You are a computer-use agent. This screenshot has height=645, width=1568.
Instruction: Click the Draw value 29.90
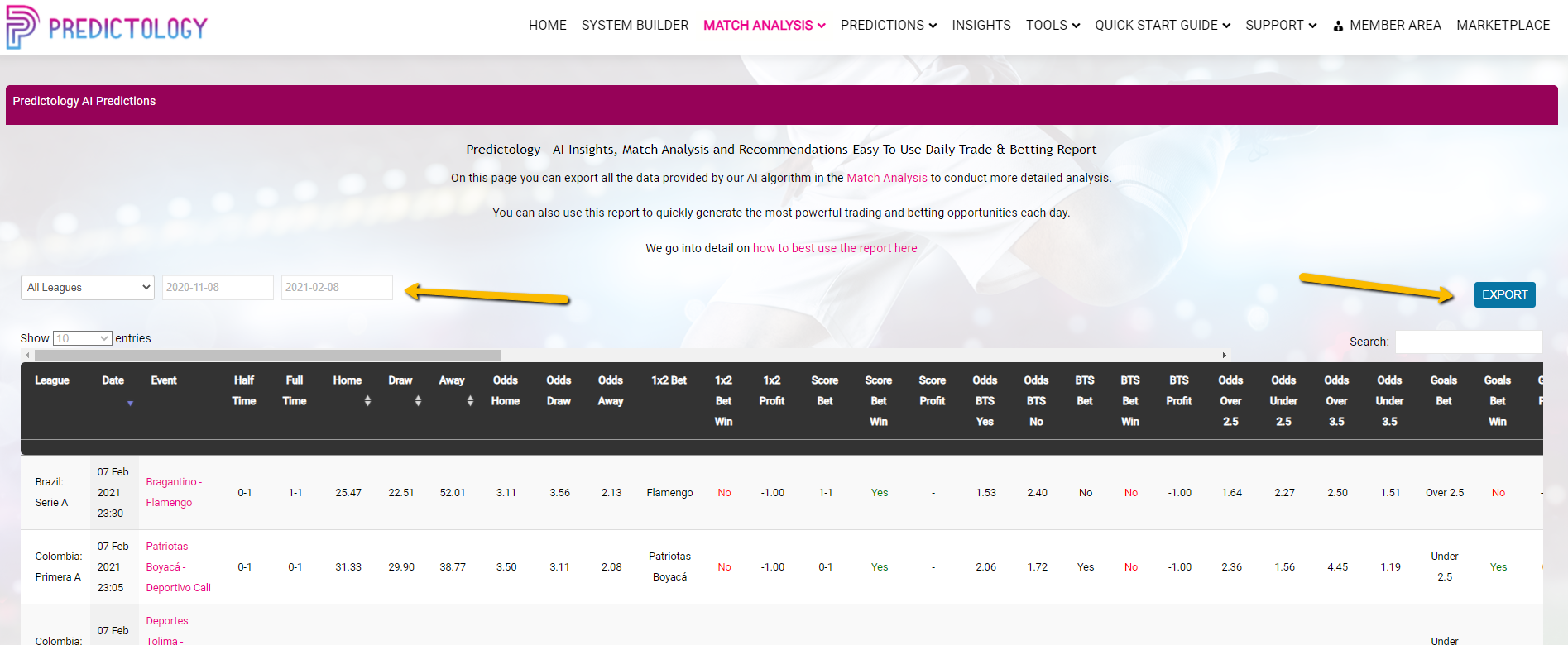(401, 567)
